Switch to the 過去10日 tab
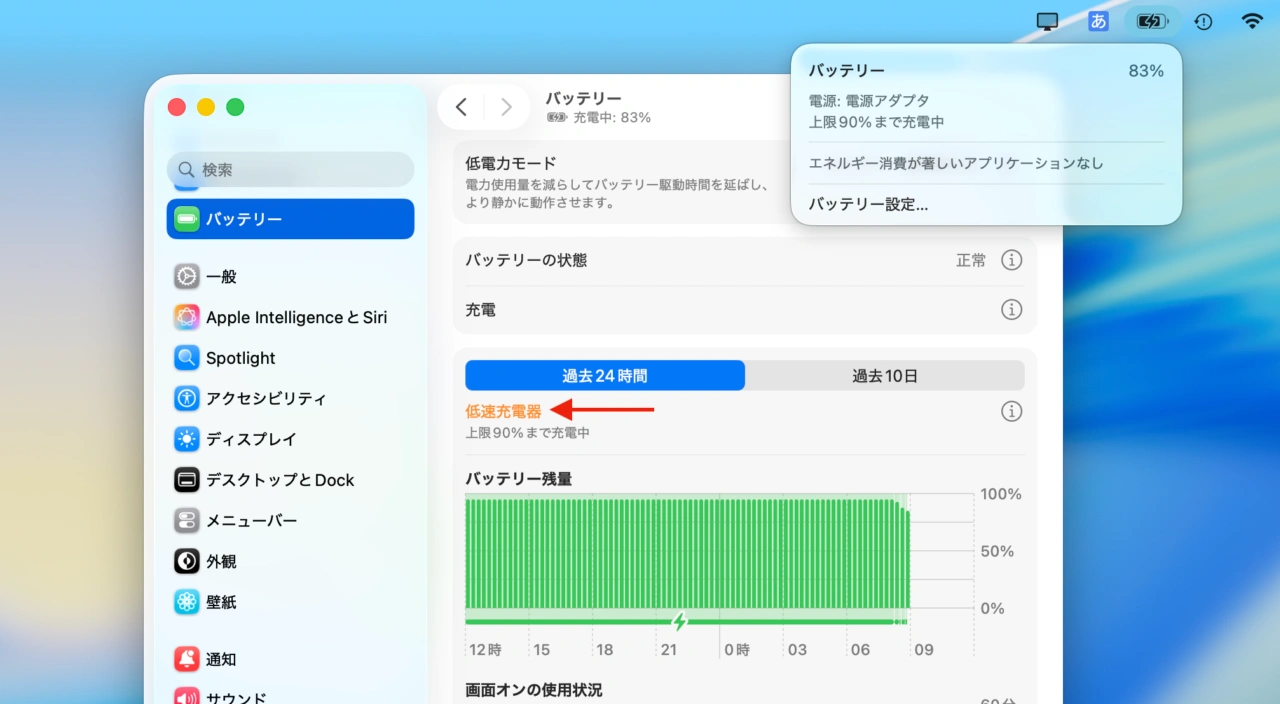Screen dimensions: 1280x704 point(884,375)
